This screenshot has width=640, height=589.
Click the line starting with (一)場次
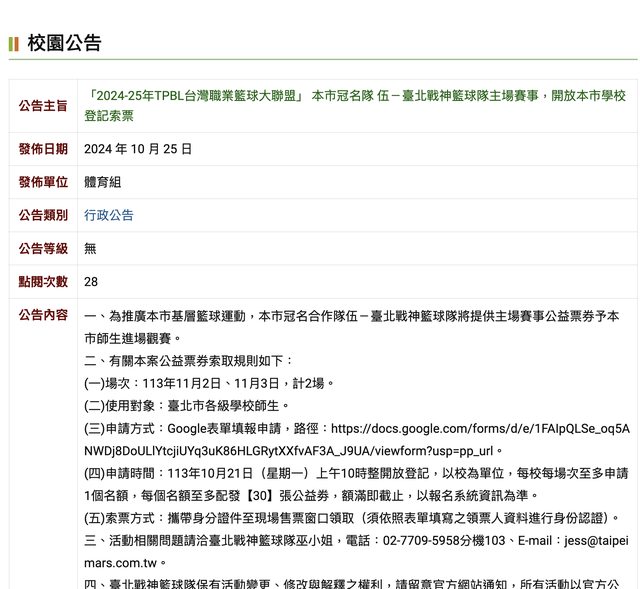209,383
